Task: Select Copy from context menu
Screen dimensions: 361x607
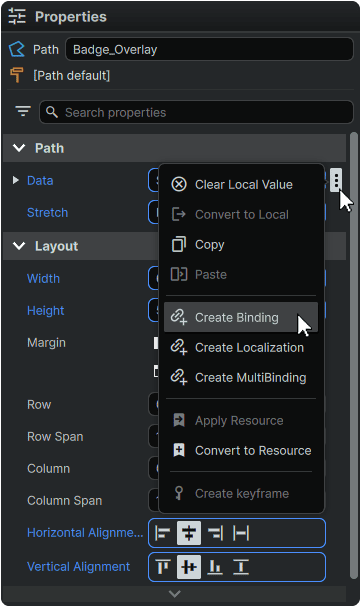Action: (x=241, y=245)
